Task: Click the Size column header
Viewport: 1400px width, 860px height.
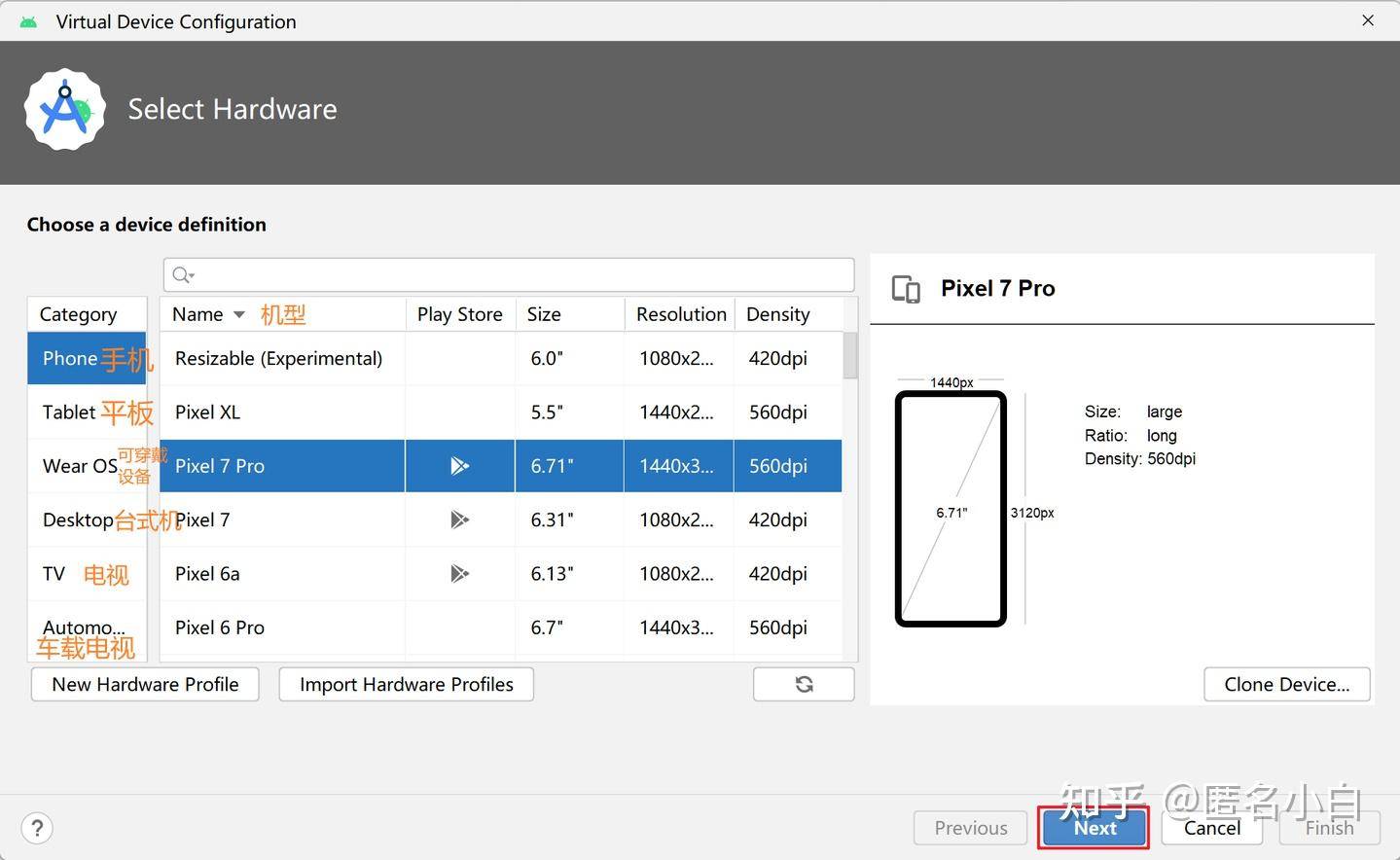Action: tap(570, 314)
